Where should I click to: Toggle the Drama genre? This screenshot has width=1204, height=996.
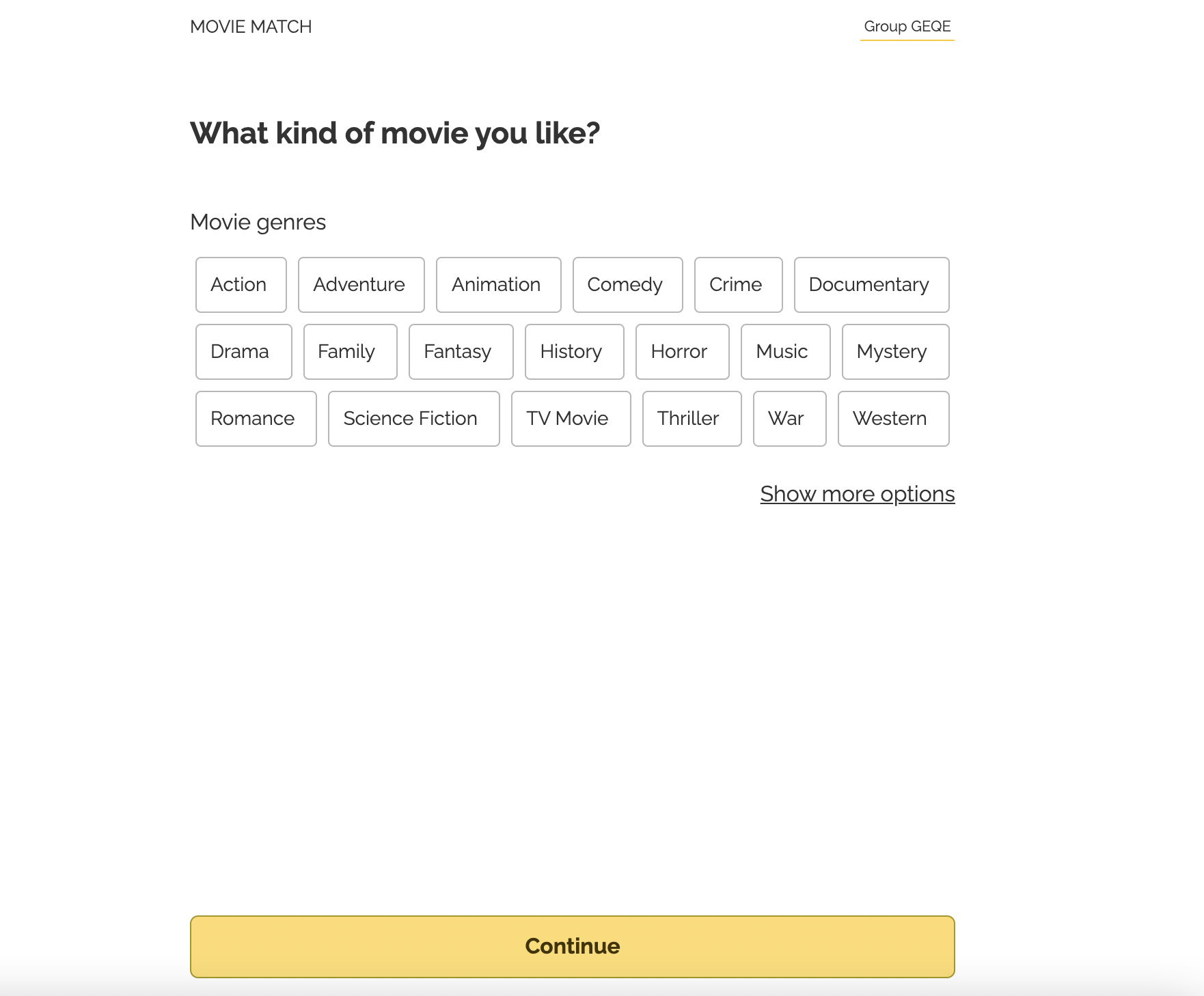243,352
